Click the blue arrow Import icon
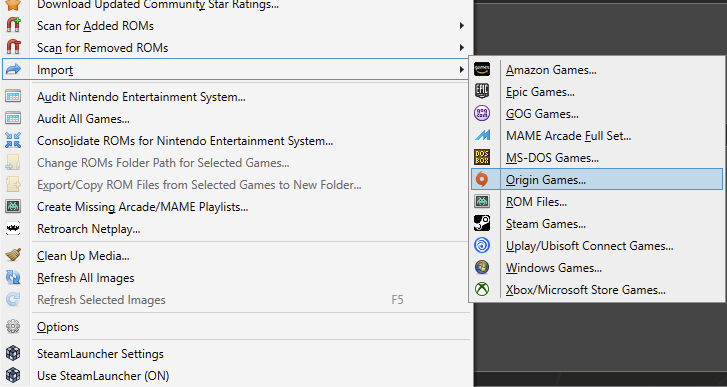 13,70
